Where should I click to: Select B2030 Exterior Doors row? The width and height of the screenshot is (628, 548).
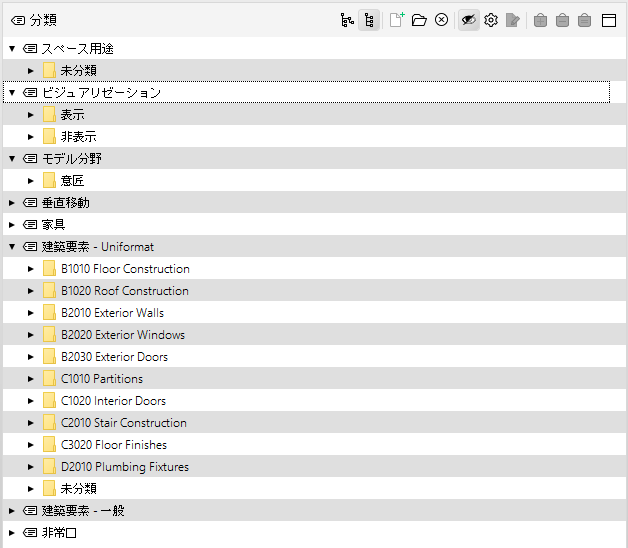coord(314,357)
